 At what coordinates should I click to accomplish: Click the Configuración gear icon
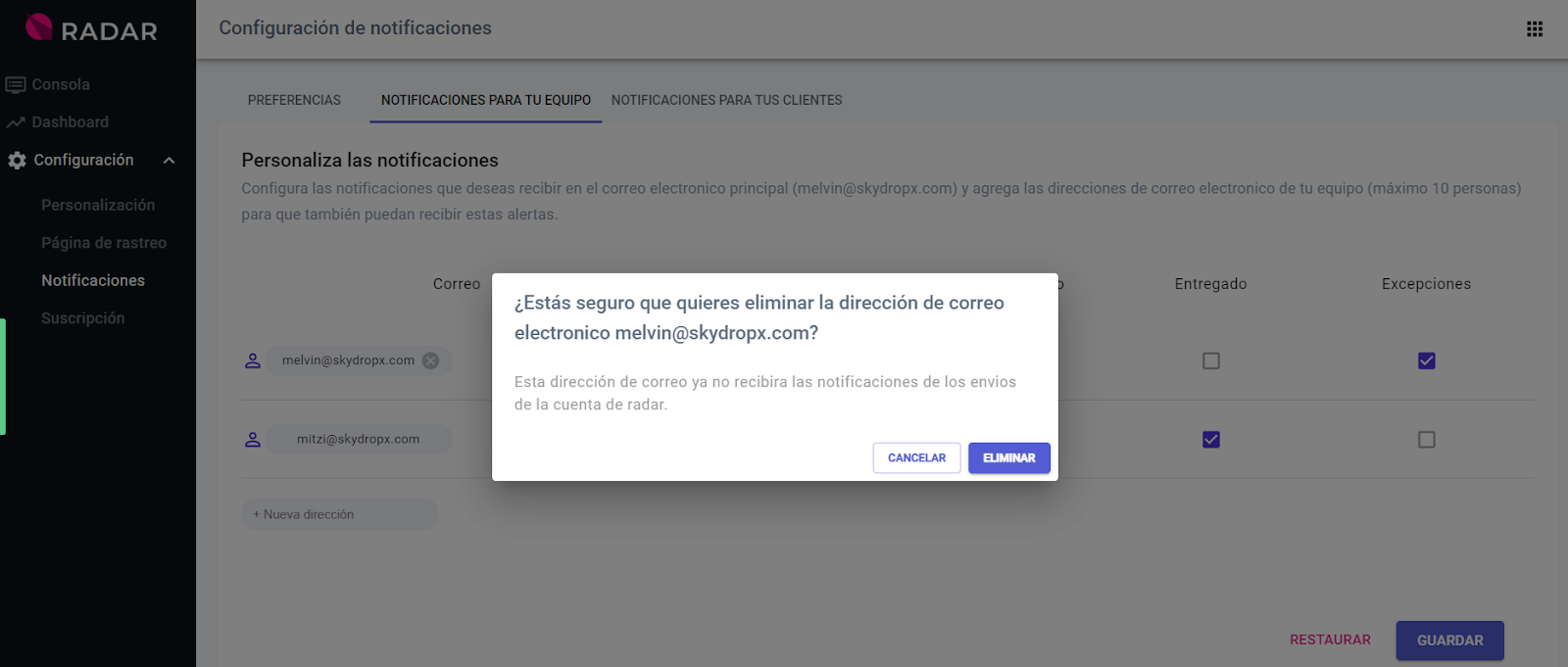click(17, 161)
